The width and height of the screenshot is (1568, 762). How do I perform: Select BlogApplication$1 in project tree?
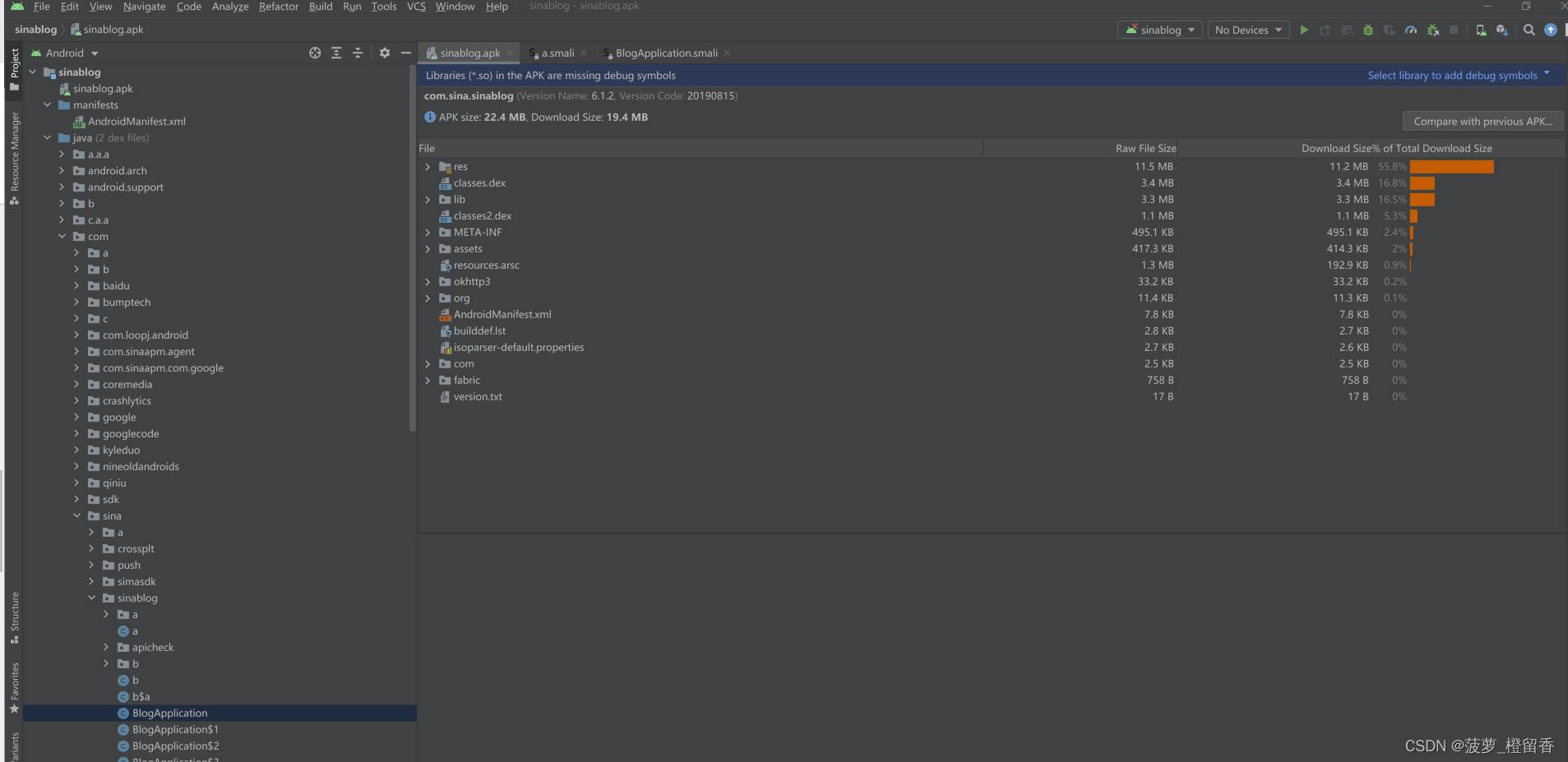click(175, 729)
